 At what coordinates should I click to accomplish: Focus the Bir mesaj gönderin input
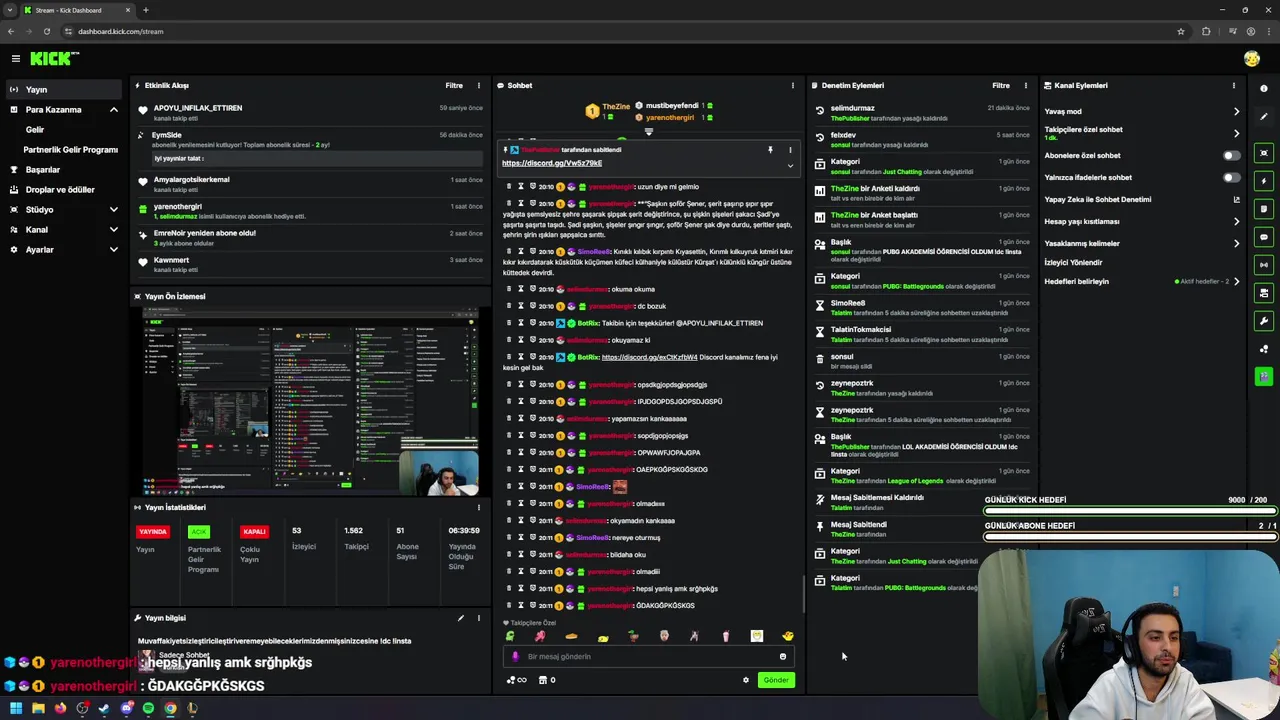tap(651, 657)
